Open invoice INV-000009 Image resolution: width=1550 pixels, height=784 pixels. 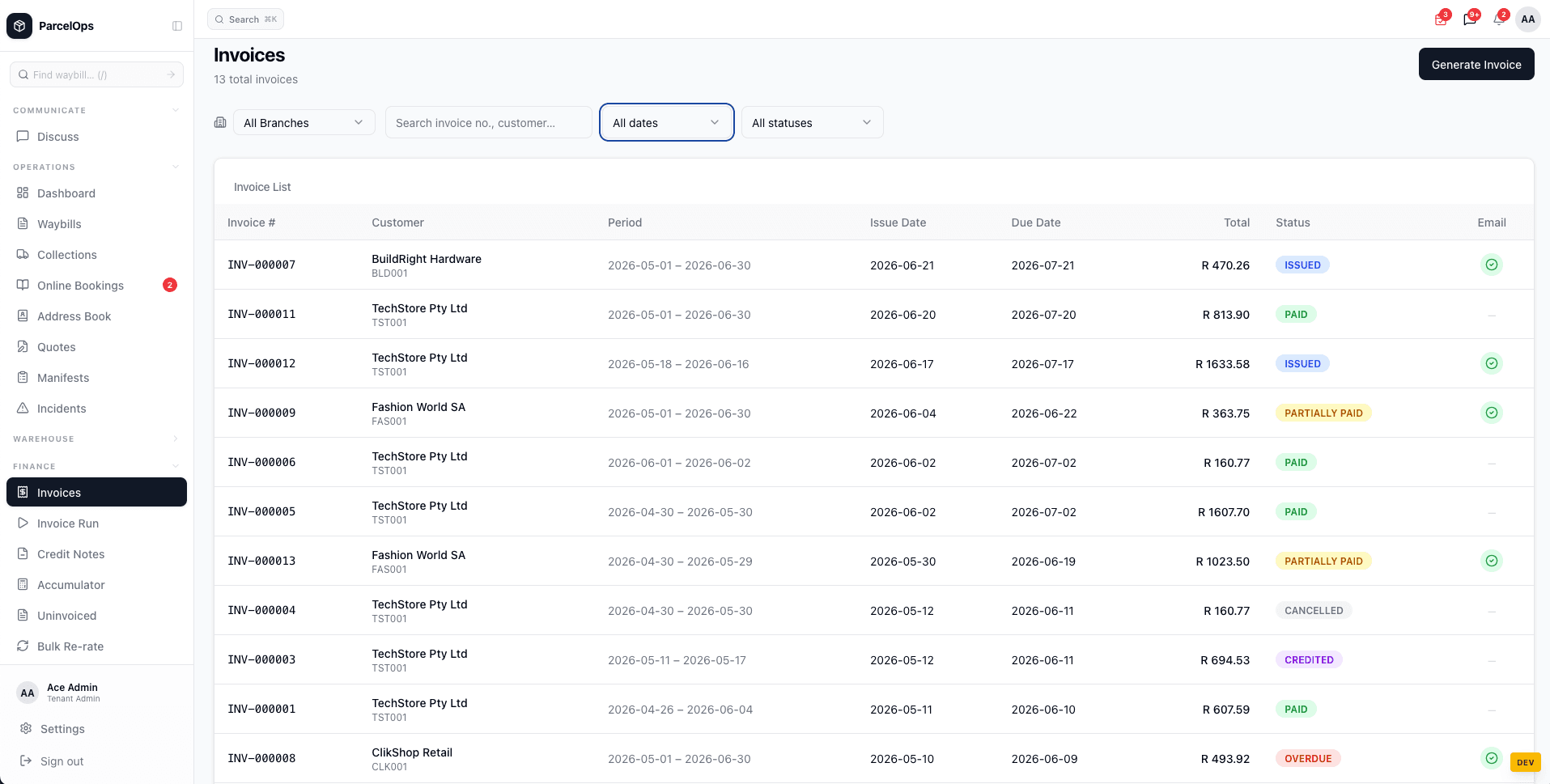pyautogui.click(x=261, y=413)
